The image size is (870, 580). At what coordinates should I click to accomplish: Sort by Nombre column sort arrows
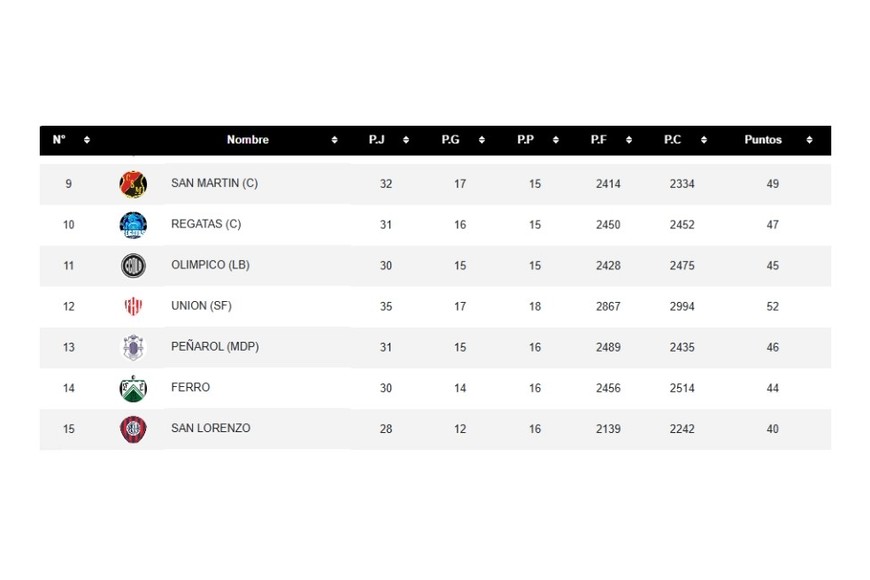coord(334,140)
